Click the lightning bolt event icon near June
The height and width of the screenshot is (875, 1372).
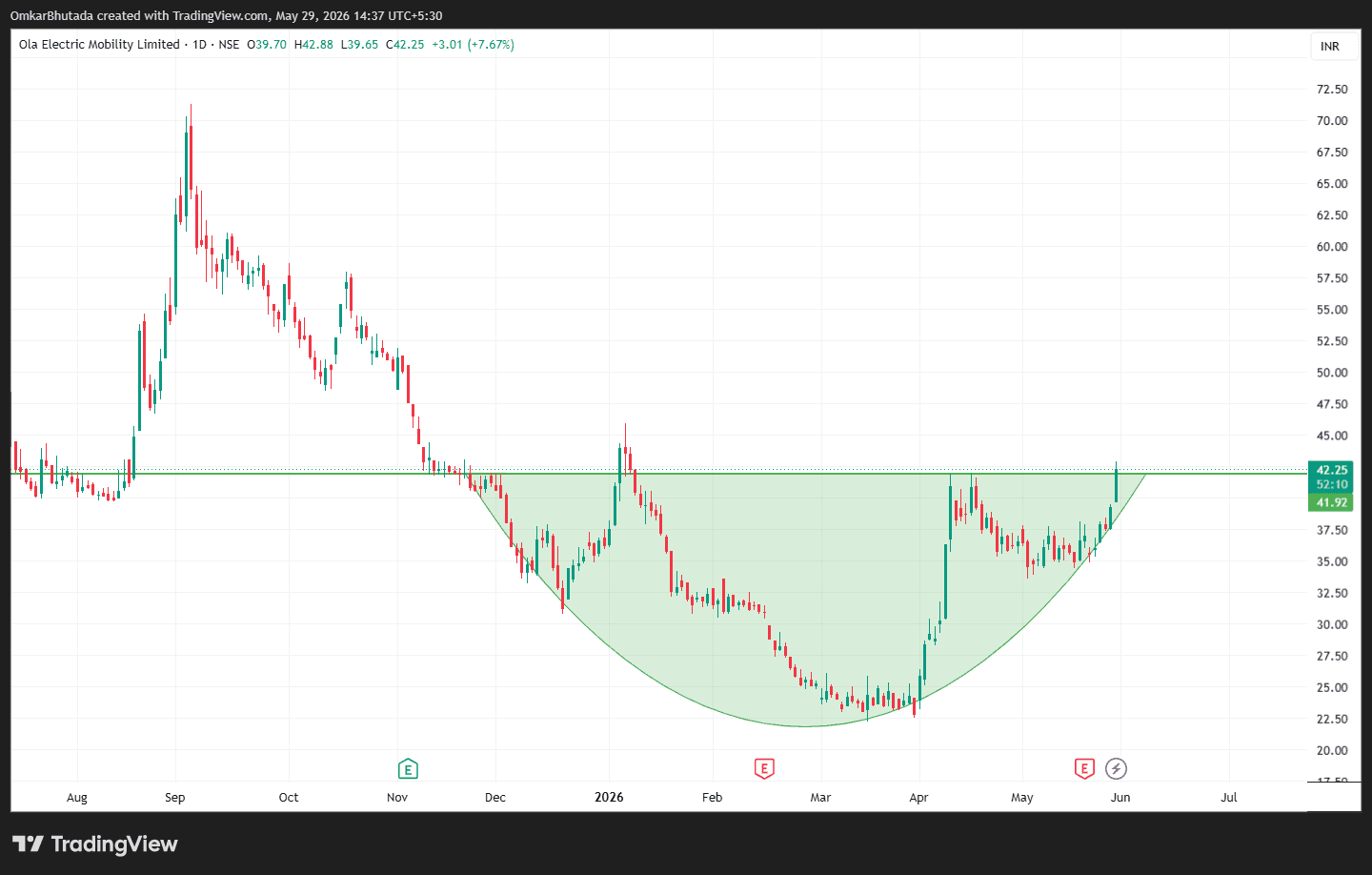point(1116,768)
